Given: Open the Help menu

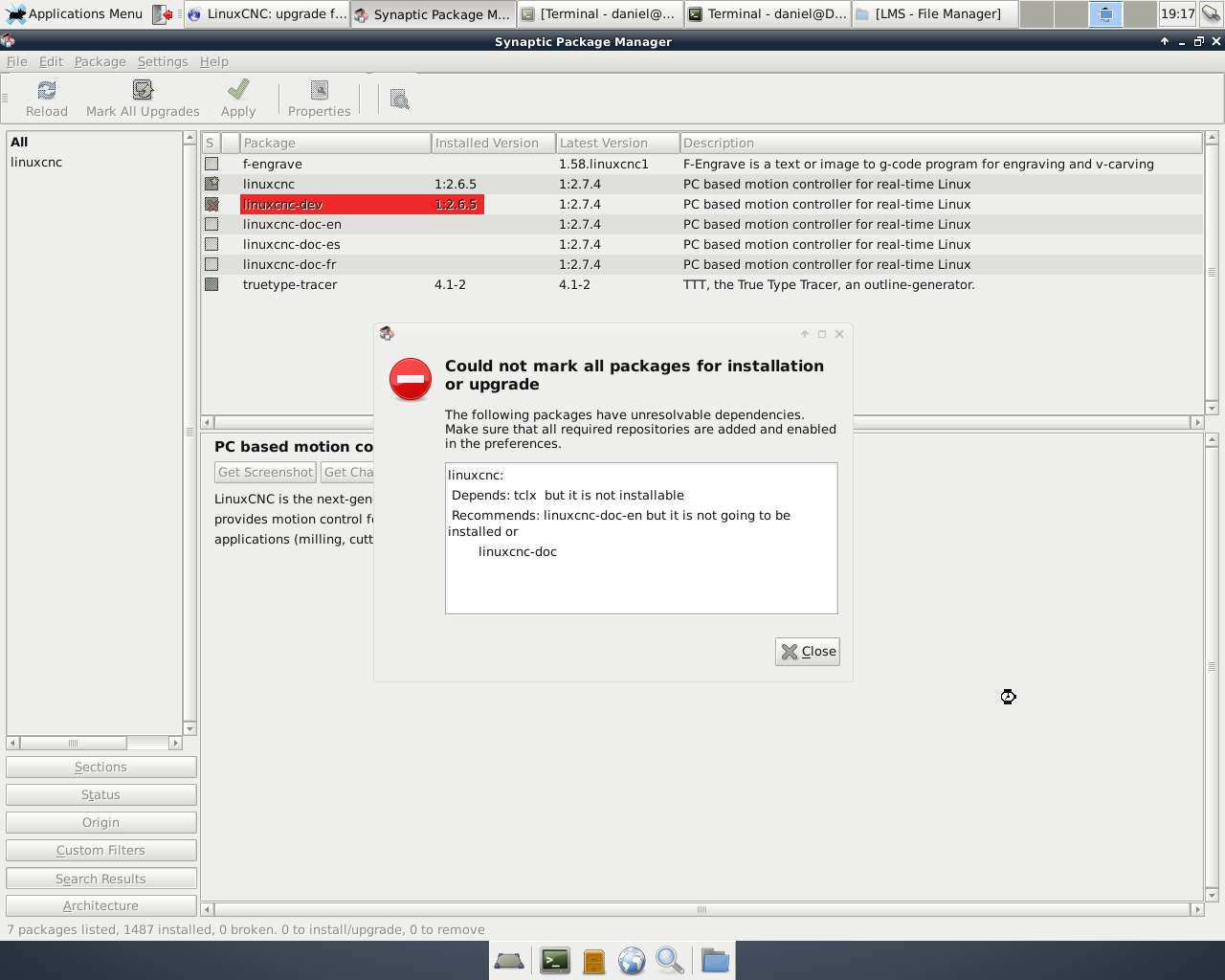Looking at the screenshot, I should tap(214, 61).
